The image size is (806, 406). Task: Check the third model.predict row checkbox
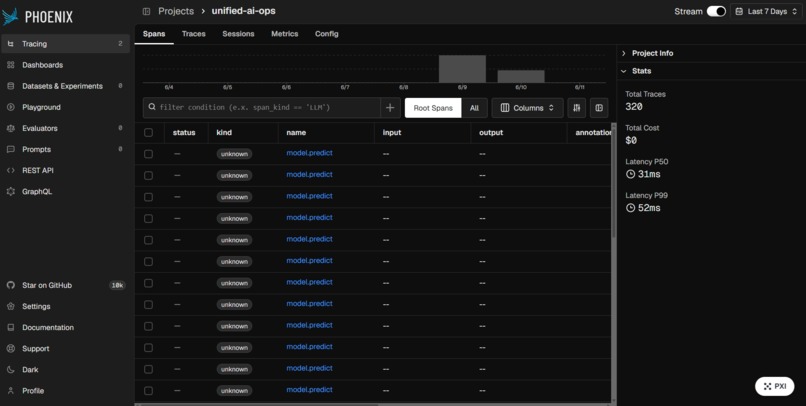click(149, 197)
